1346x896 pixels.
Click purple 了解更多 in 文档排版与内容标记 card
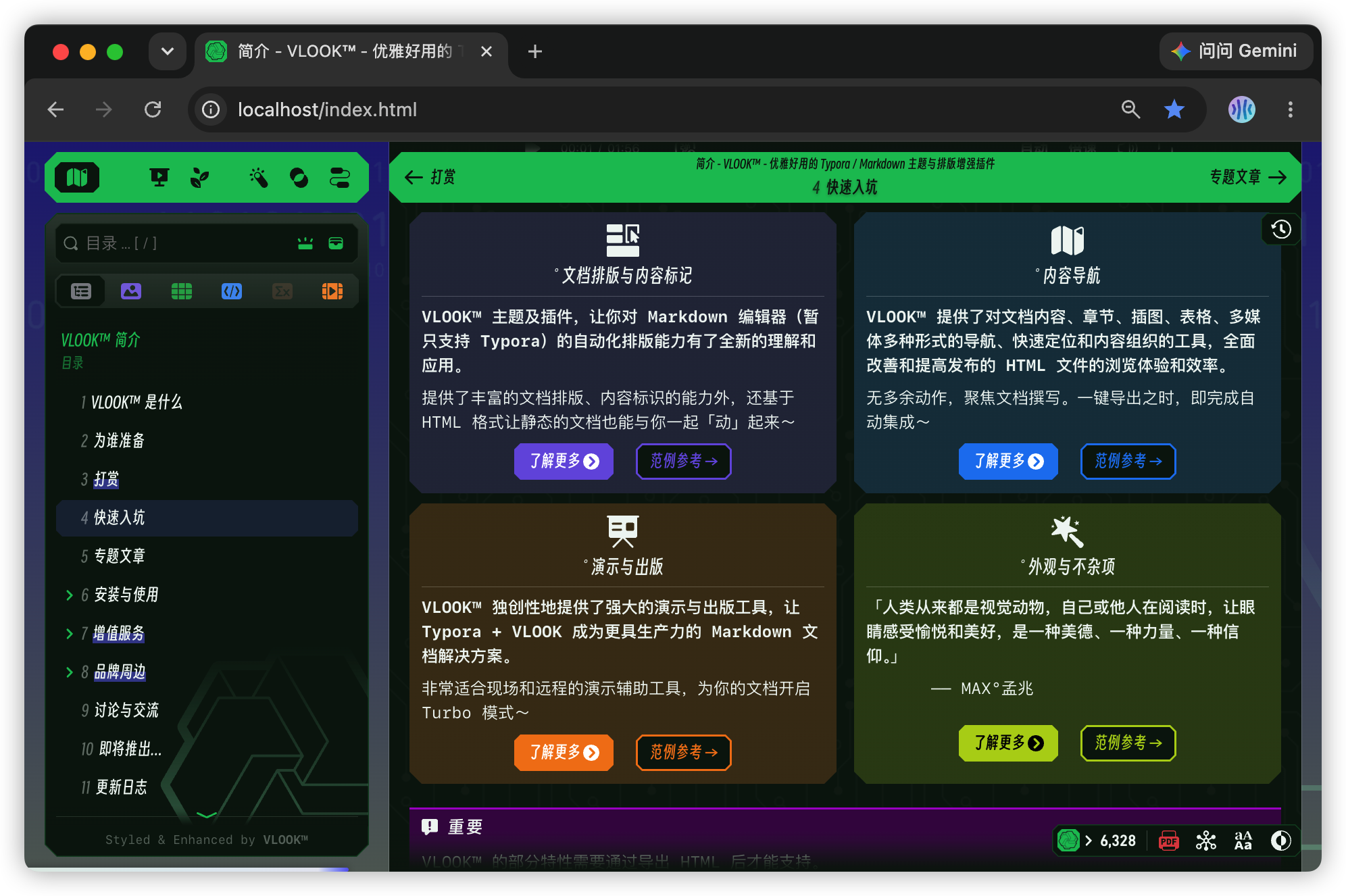tap(564, 461)
